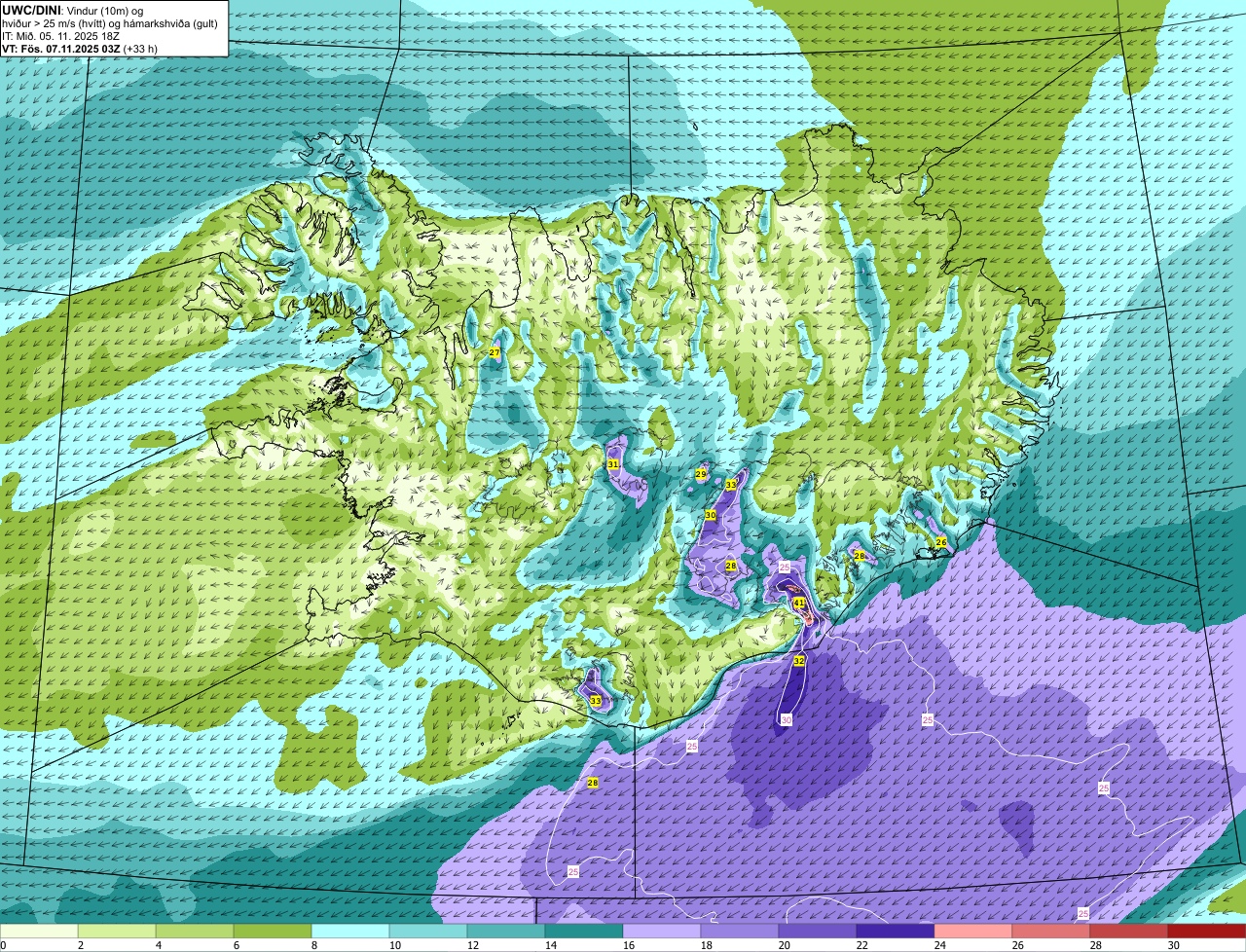This screenshot has width=1246, height=952.
Task: Click the '(+33 h)' forecast offset text
Action: coord(139,48)
